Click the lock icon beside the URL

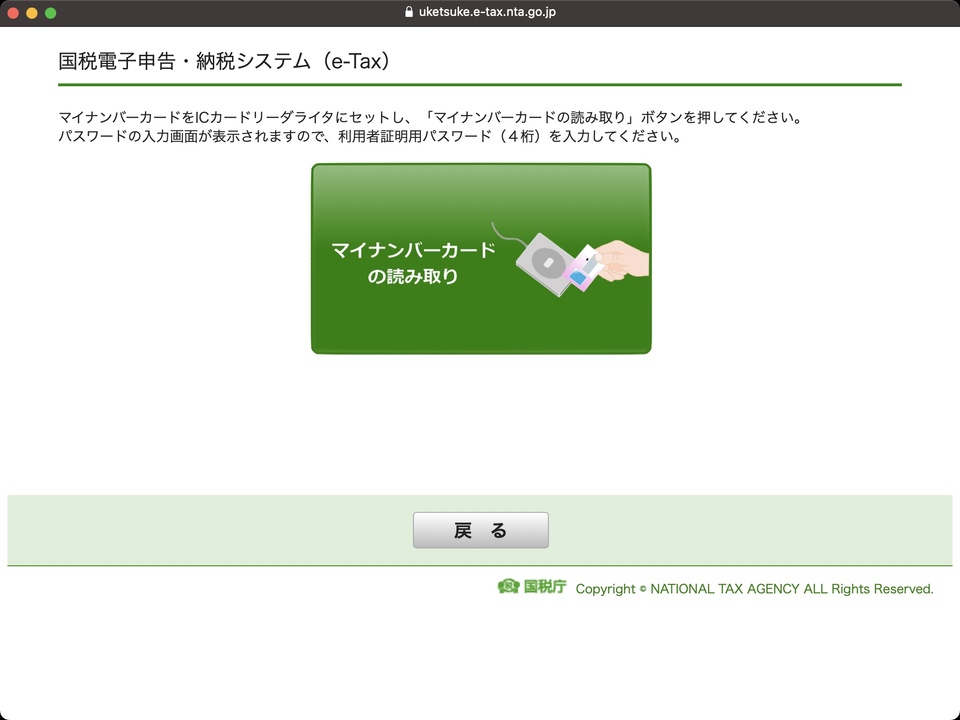(409, 12)
